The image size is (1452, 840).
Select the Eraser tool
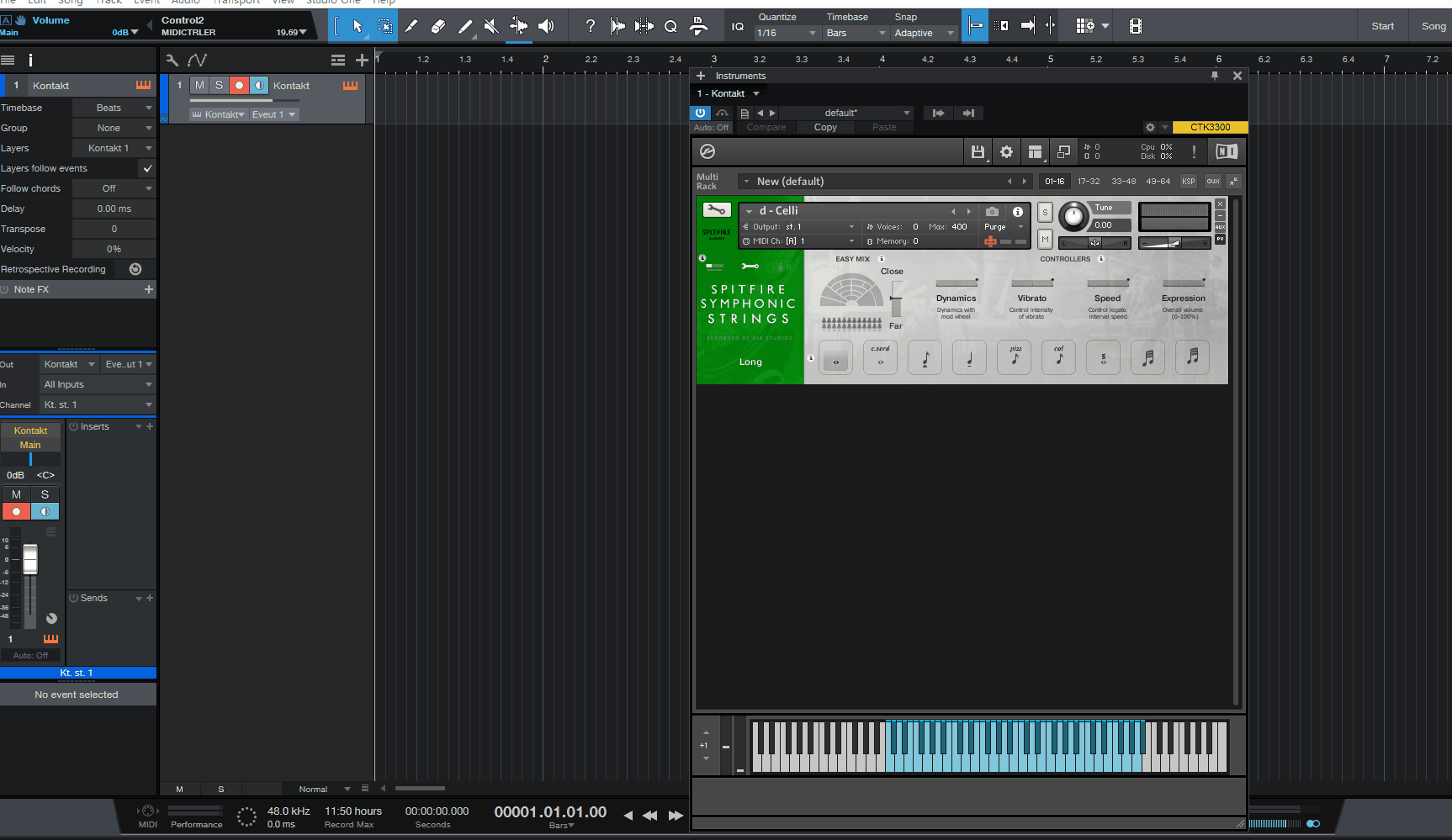[x=437, y=26]
